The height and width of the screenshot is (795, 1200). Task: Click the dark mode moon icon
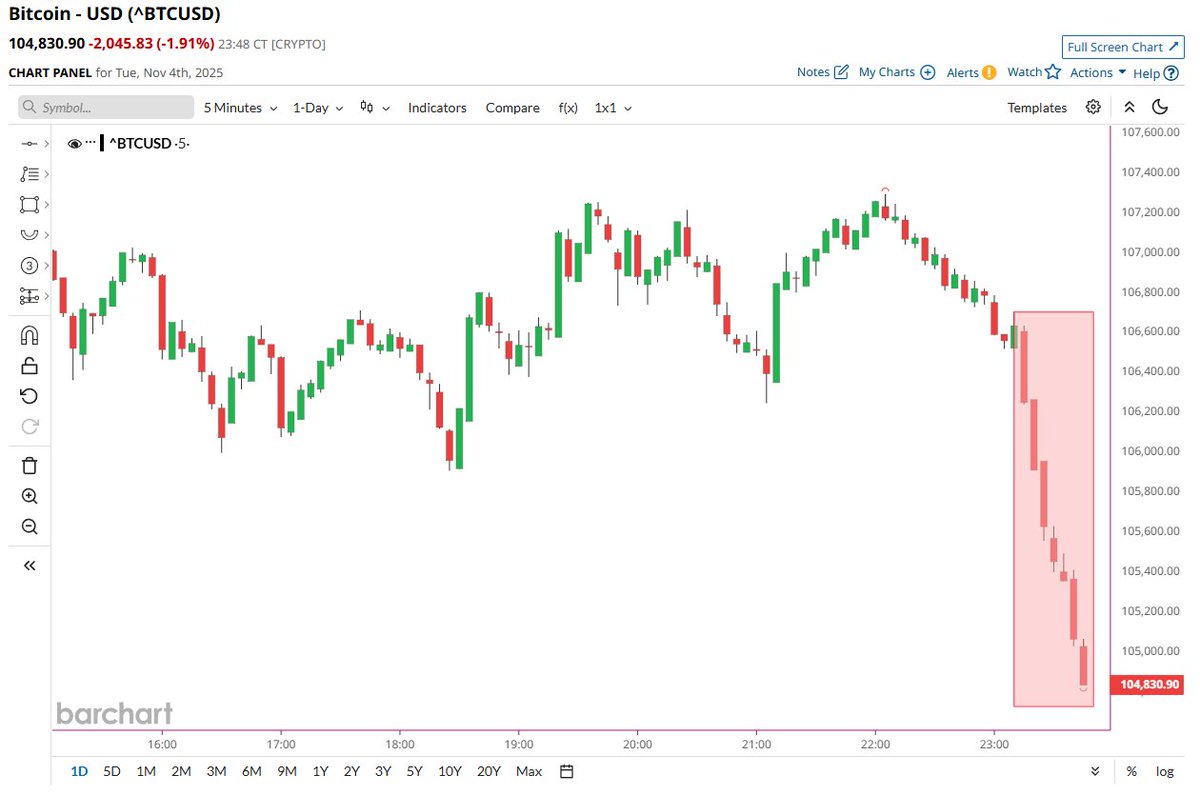click(x=1160, y=107)
